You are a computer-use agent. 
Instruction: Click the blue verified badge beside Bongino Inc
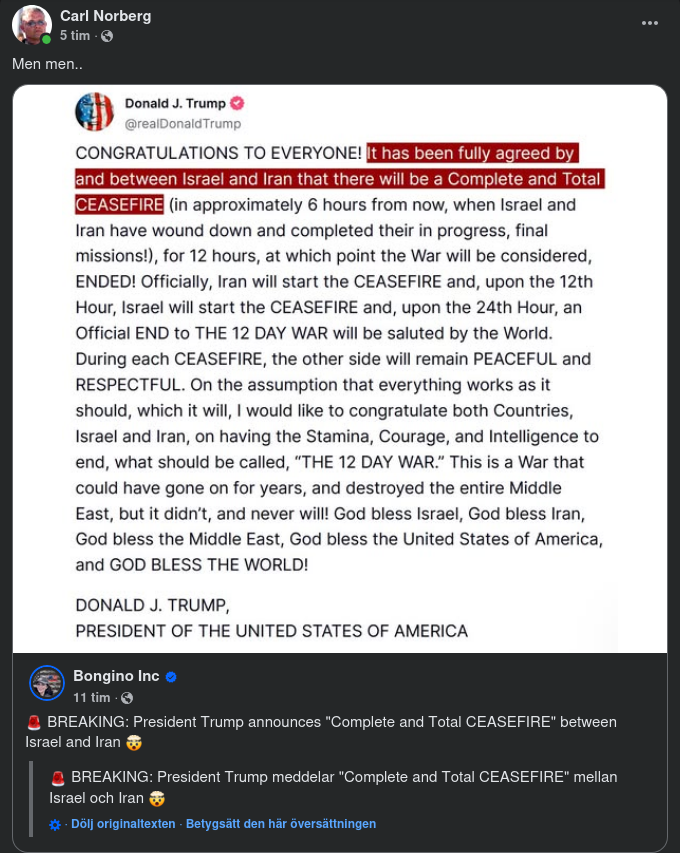171,677
